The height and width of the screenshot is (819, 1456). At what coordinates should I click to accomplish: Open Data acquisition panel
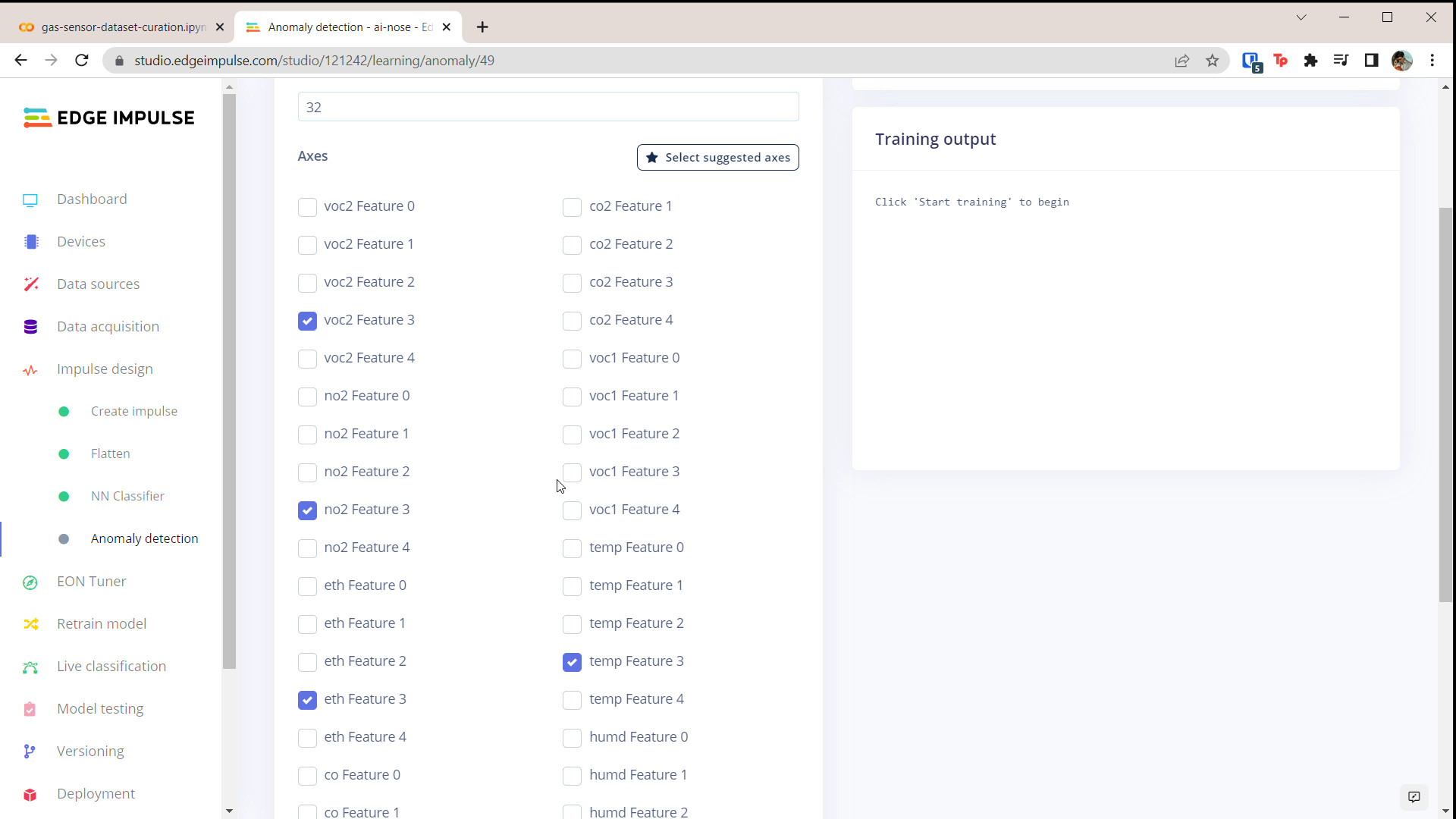click(107, 326)
